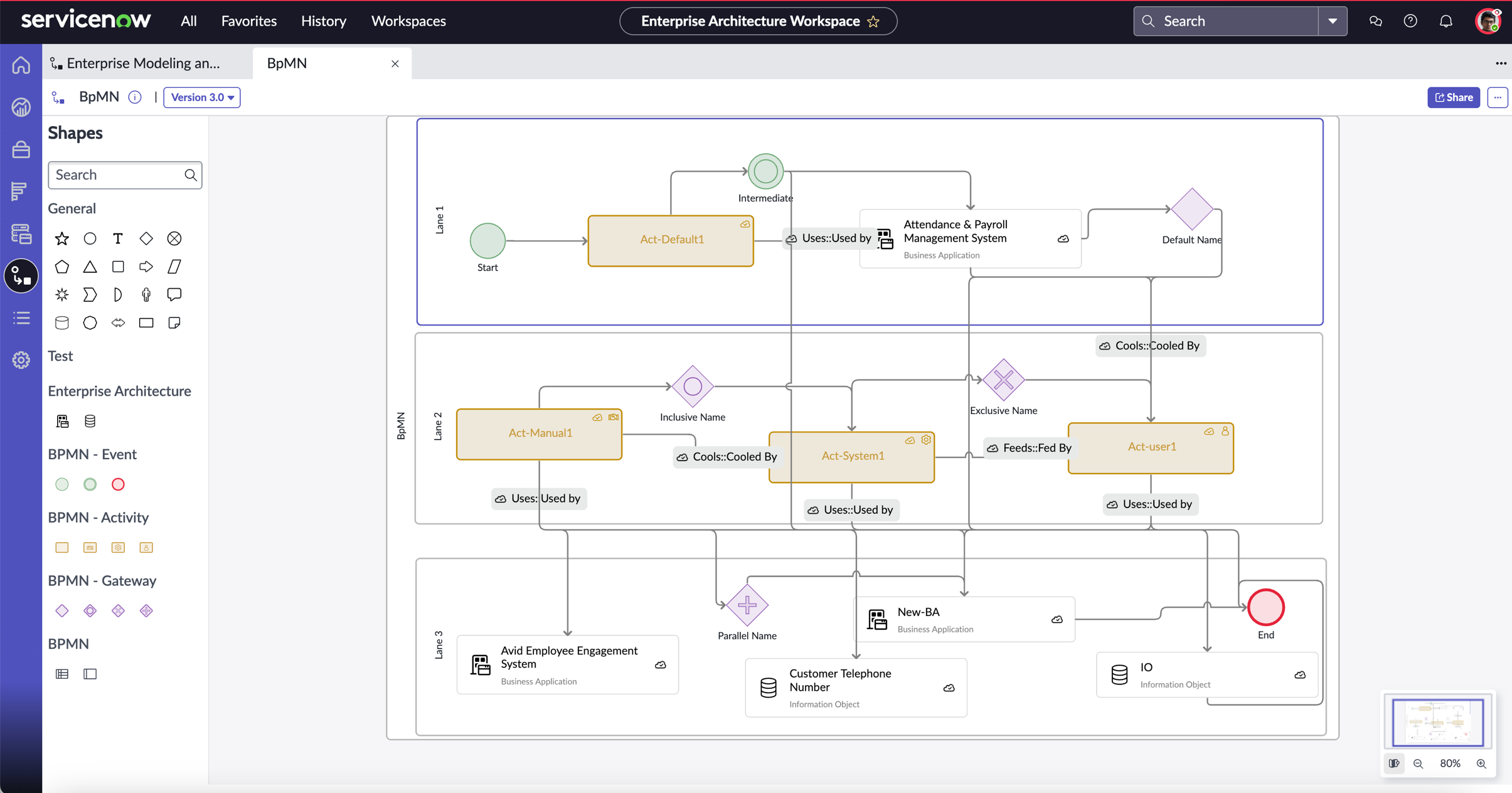Select the speech bubble callout shape
1512x793 pixels.
tap(174, 294)
